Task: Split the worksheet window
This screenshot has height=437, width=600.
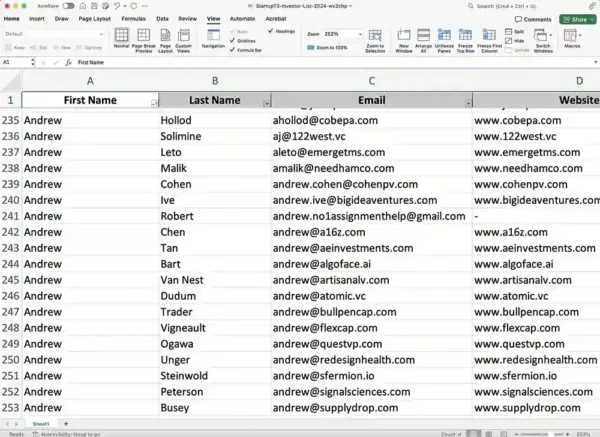Action: (x=515, y=31)
